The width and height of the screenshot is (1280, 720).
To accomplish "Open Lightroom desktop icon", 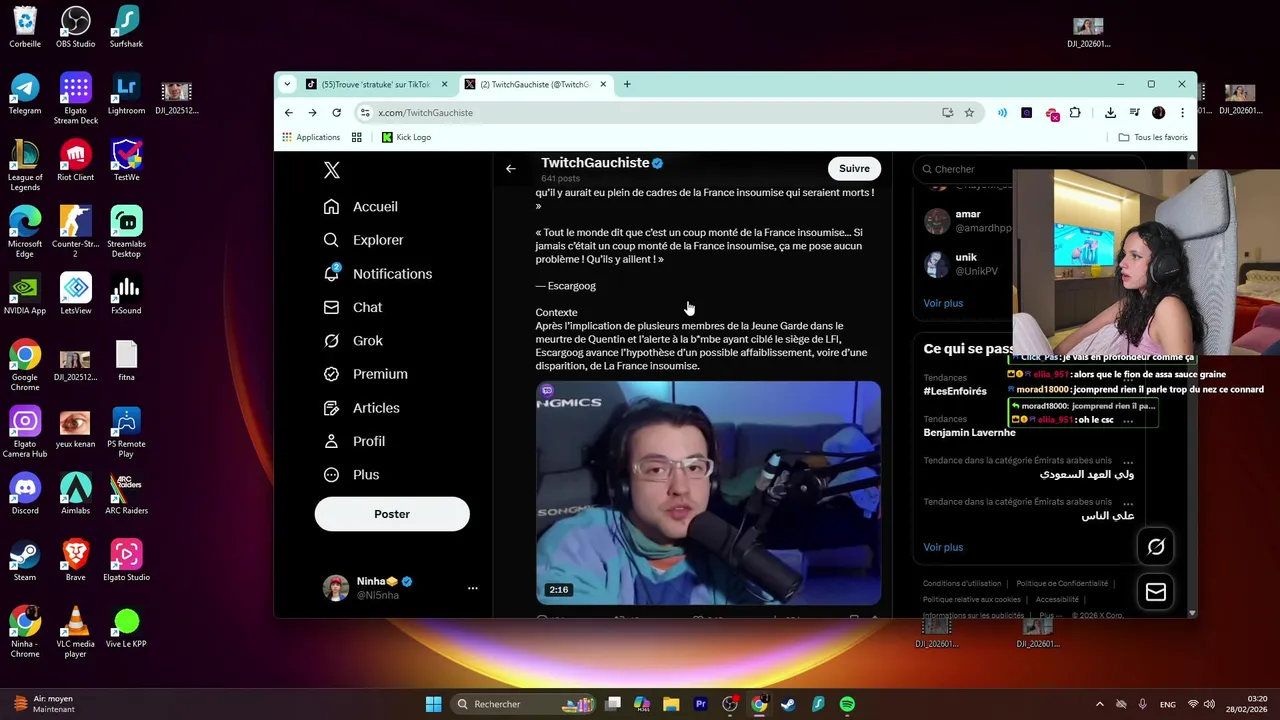I will (x=126, y=94).
